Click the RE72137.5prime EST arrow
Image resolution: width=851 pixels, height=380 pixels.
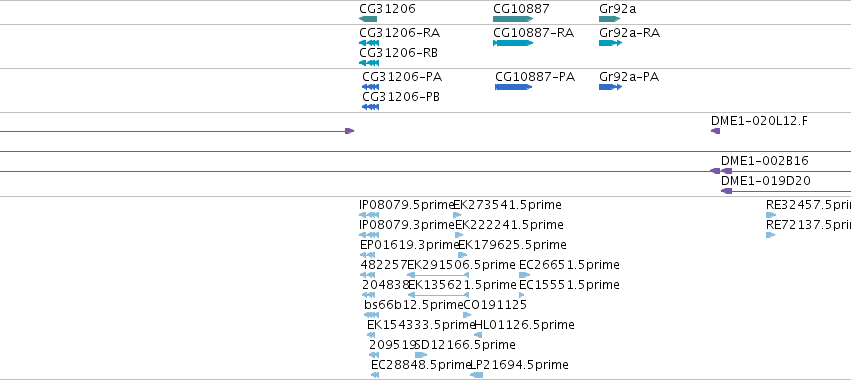click(770, 235)
